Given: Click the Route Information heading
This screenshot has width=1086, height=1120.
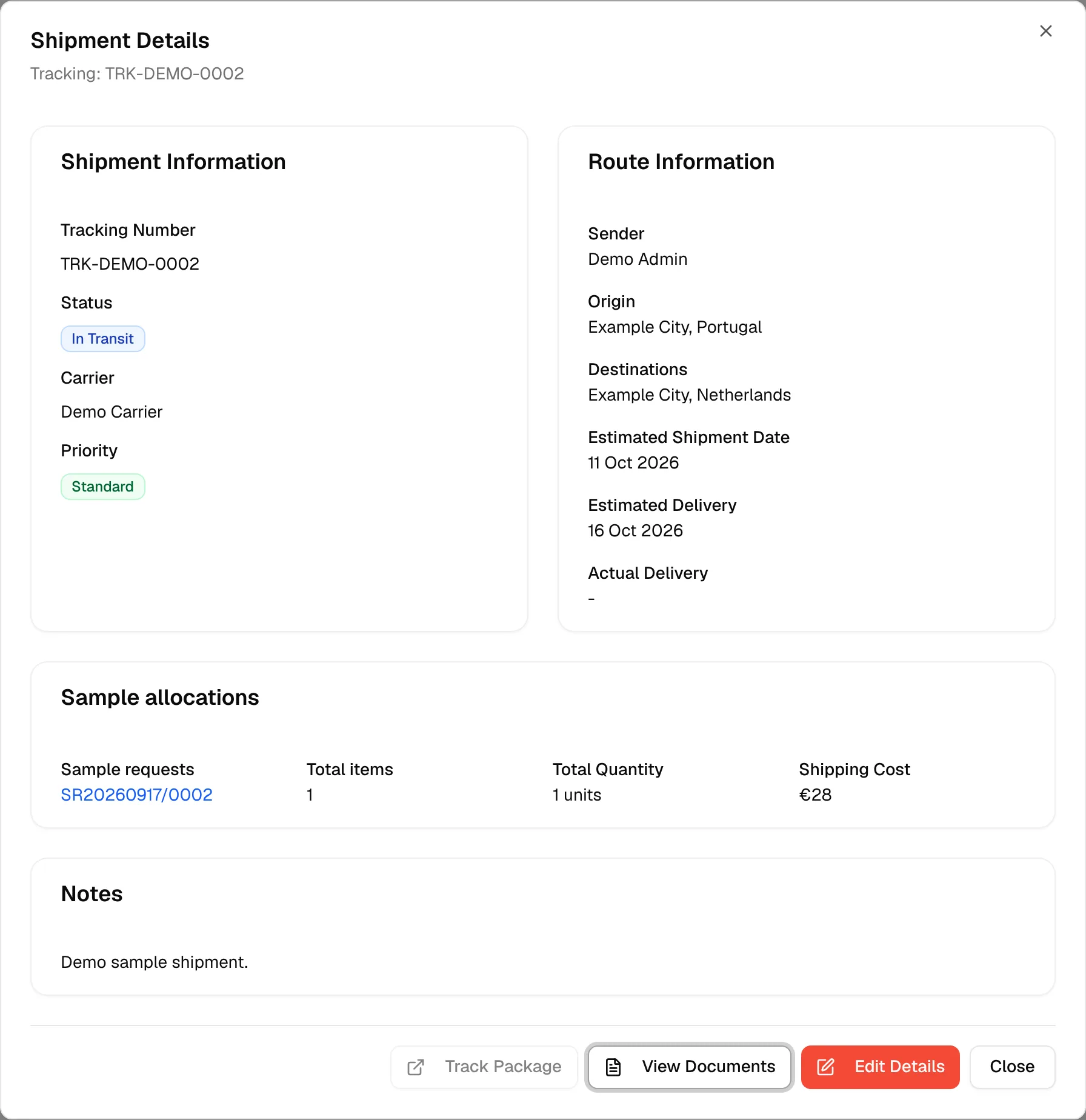Looking at the screenshot, I should (682, 162).
